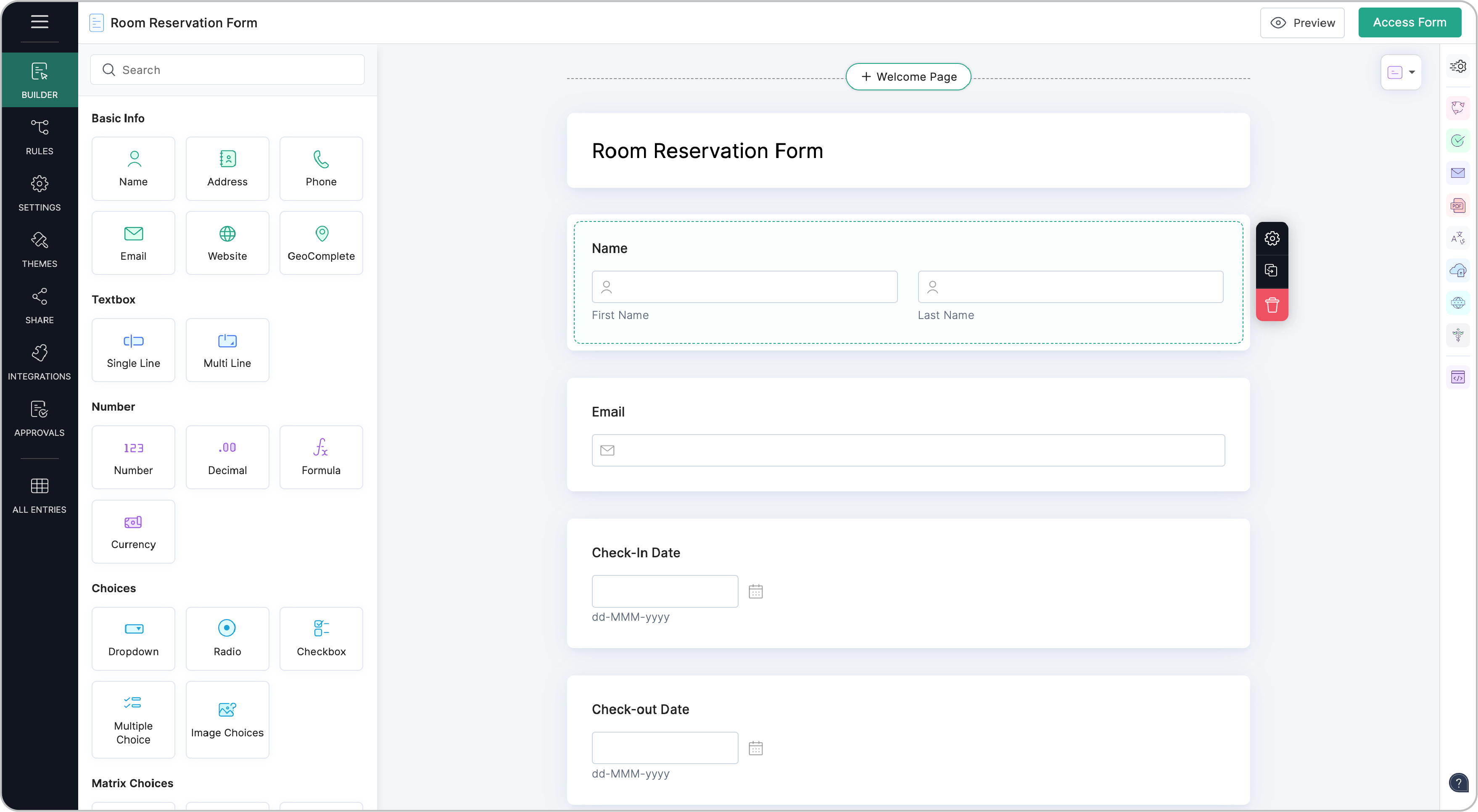This screenshot has height=812, width=1478.
Task: Open form settings icon in right rail
Action: click(1457, 66)
